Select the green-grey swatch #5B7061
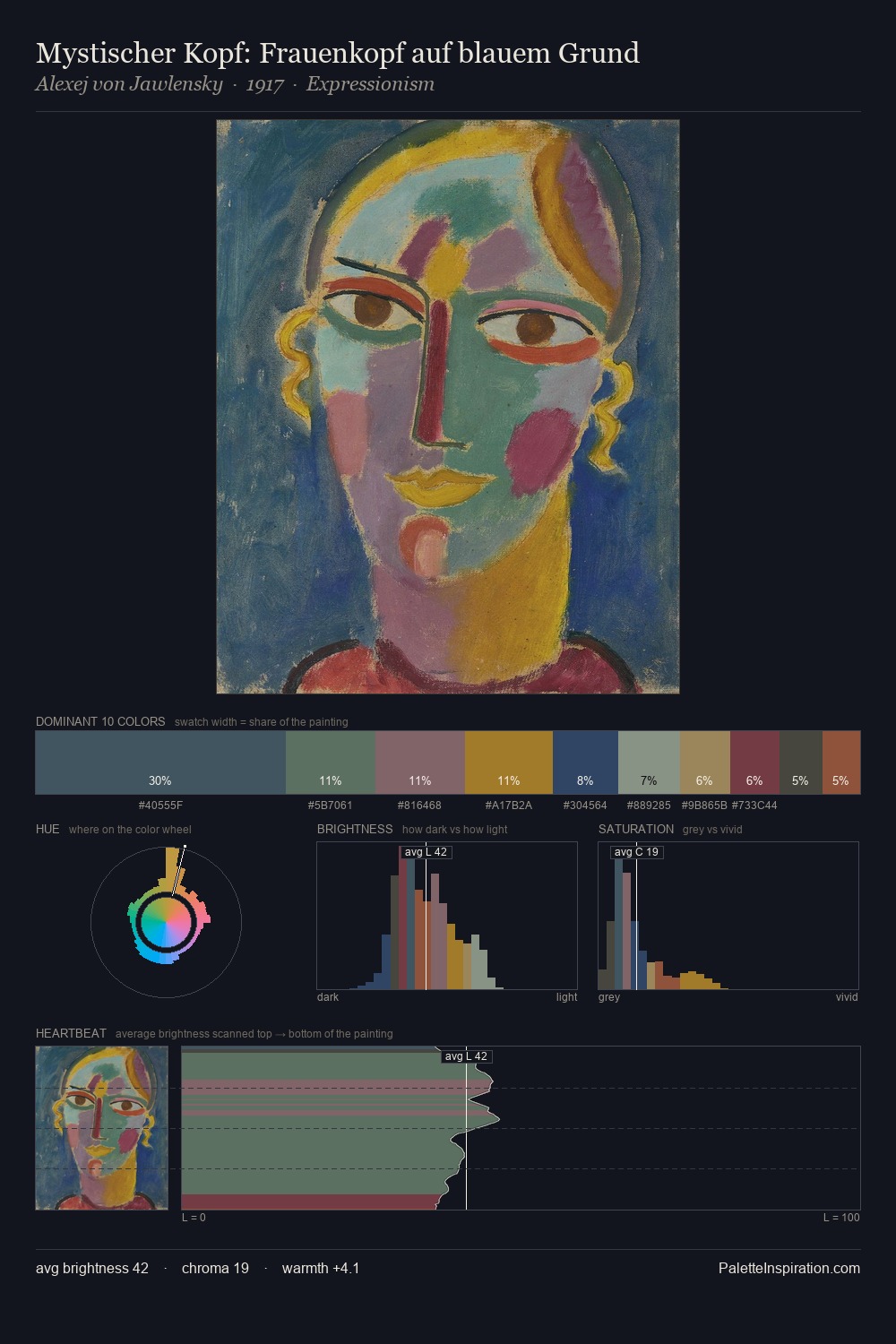This screenshot has width=896, height=1344. [x=331, y=762]
